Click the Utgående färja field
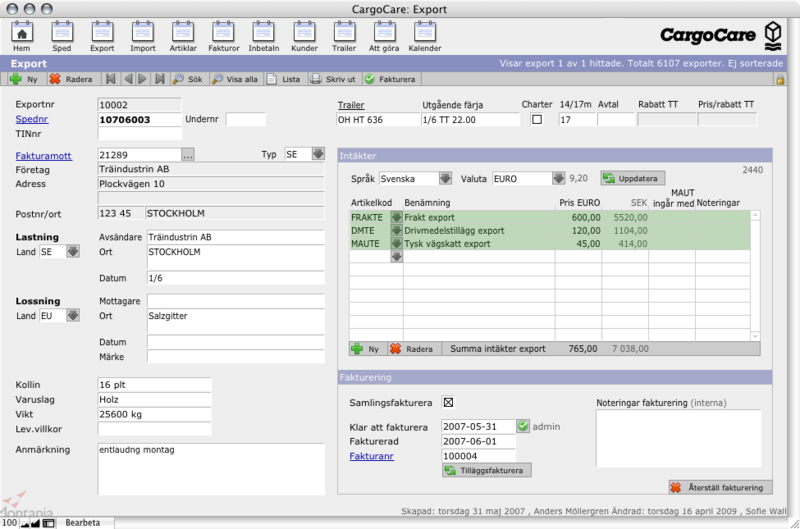Image resolution: width=800 pixels, height=529 pixels. pos(470,119)
